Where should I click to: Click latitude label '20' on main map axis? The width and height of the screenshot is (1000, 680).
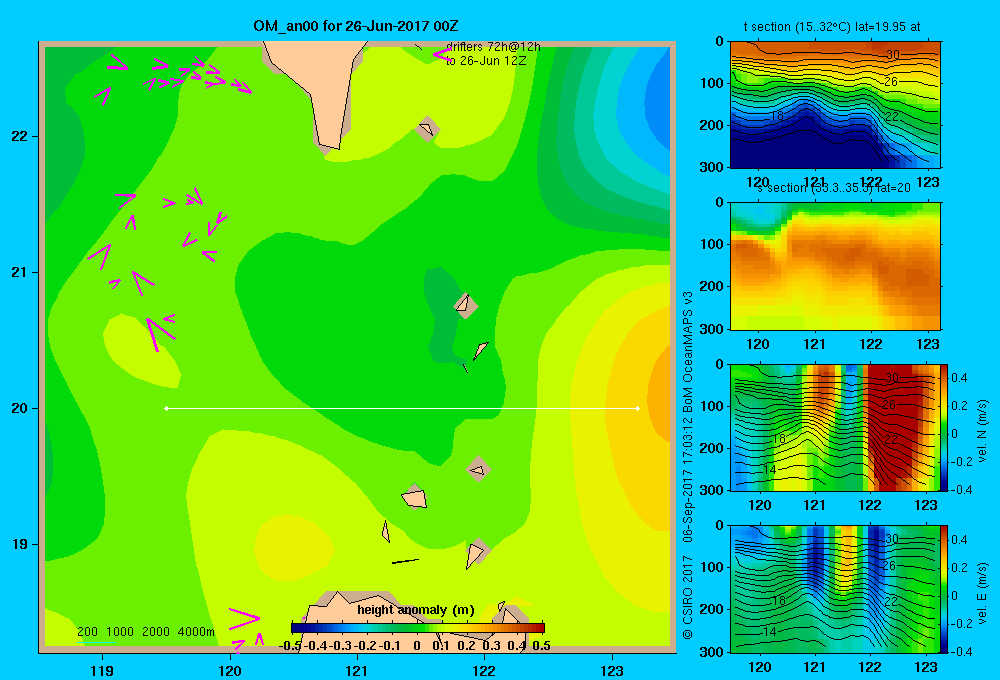[20, 408]
